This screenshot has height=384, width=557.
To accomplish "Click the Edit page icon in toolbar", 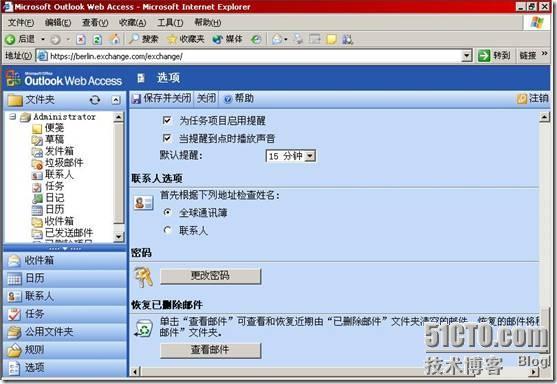I will (x=315, y=39).
